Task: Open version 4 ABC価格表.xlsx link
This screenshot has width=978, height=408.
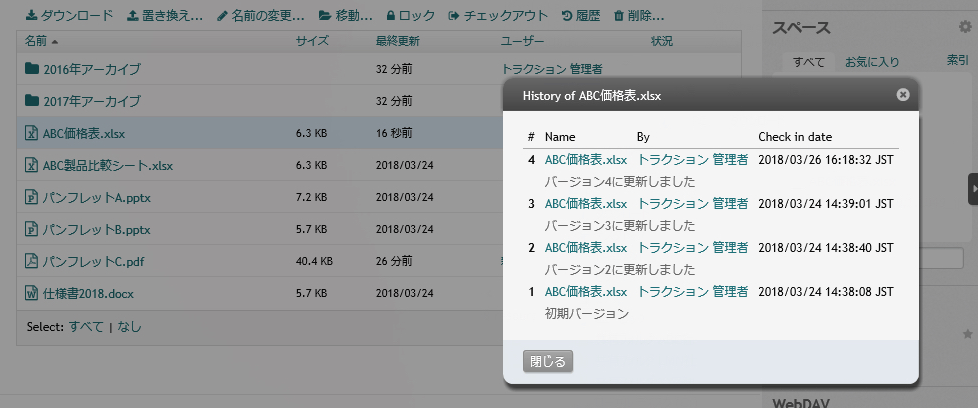Action: (586, 160)
